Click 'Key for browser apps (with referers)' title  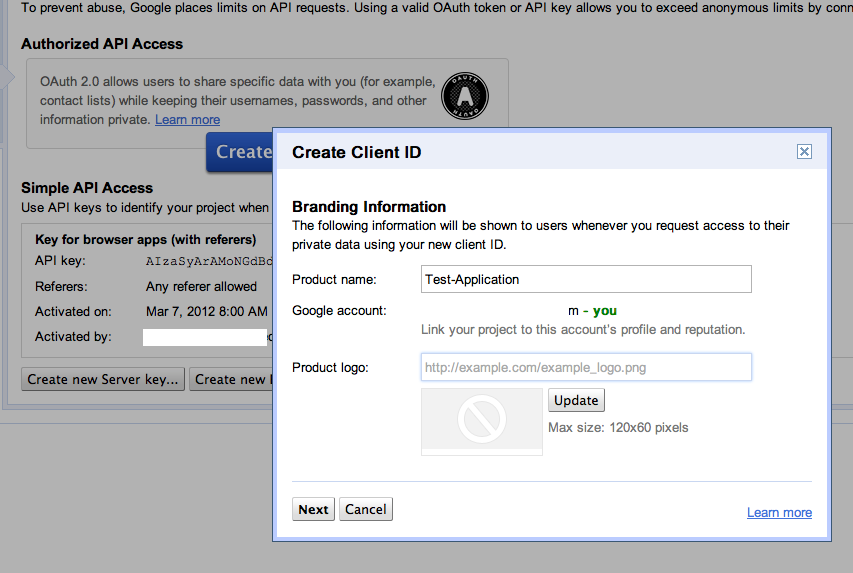point(146,239)
